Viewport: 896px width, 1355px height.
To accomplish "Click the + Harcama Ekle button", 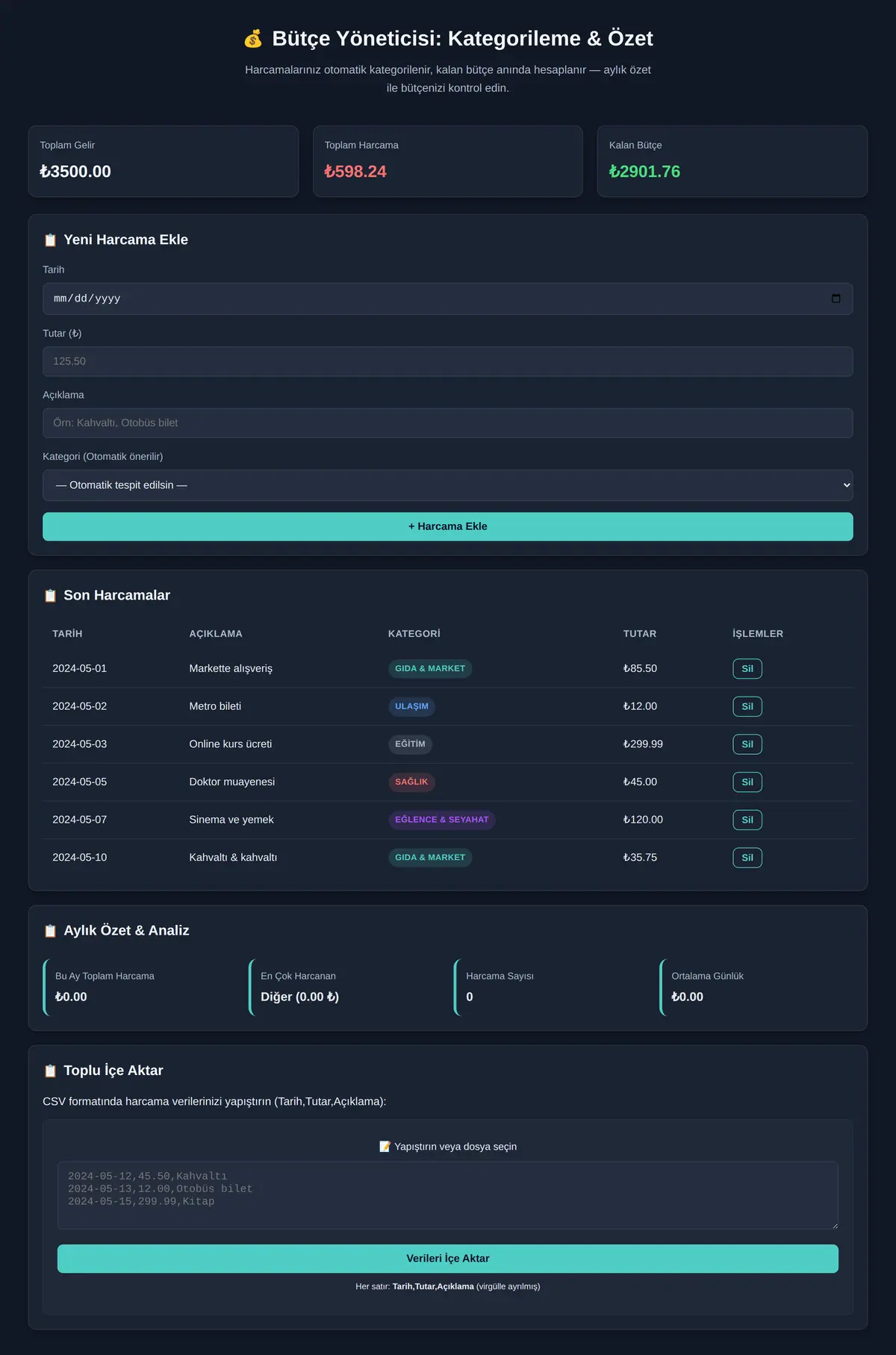I will [x=448, y=526].
